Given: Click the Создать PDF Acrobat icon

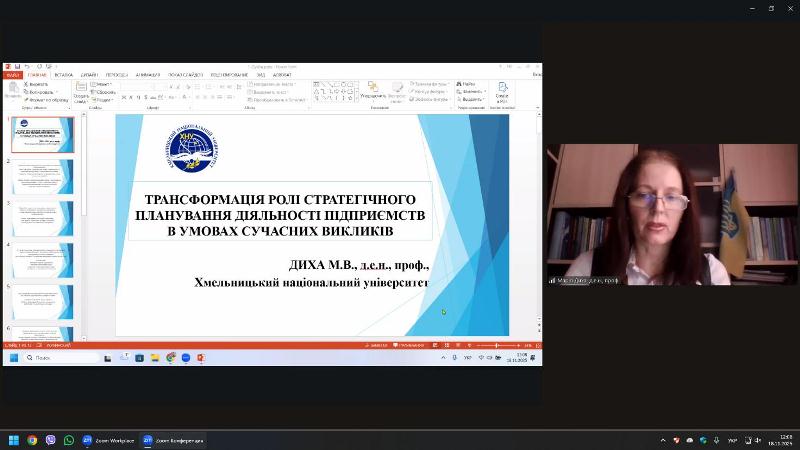Looking at the screenshot, I should [x=502, y=92].
